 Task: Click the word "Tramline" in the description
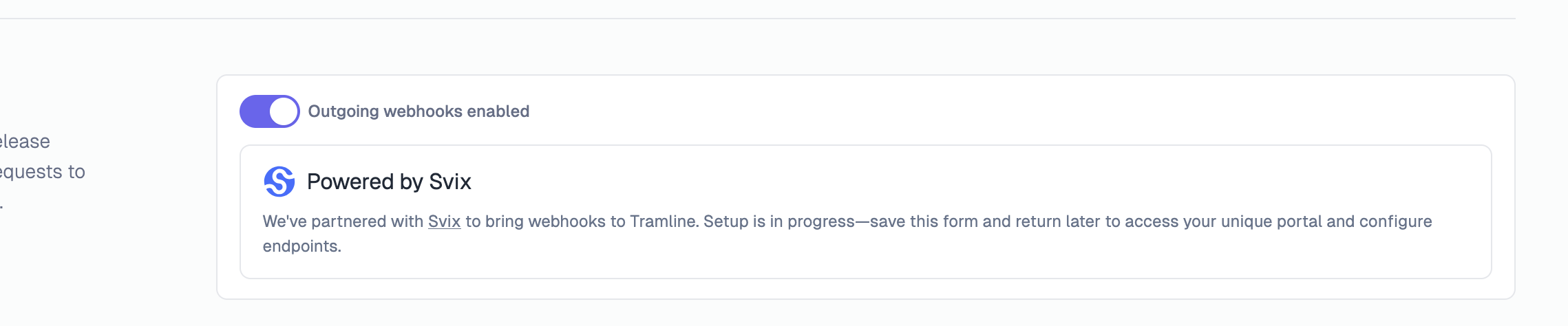pyautogui.click(x=664, y=221)
